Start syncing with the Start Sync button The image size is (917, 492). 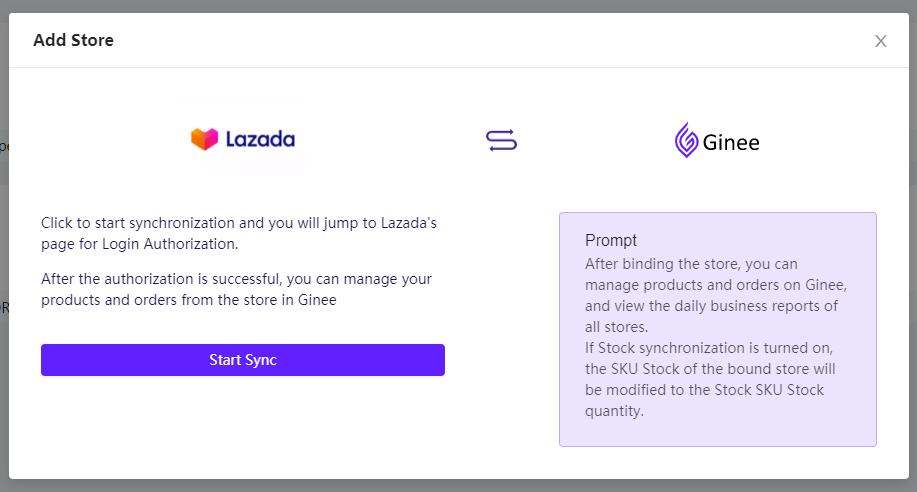tap(243, 360)
